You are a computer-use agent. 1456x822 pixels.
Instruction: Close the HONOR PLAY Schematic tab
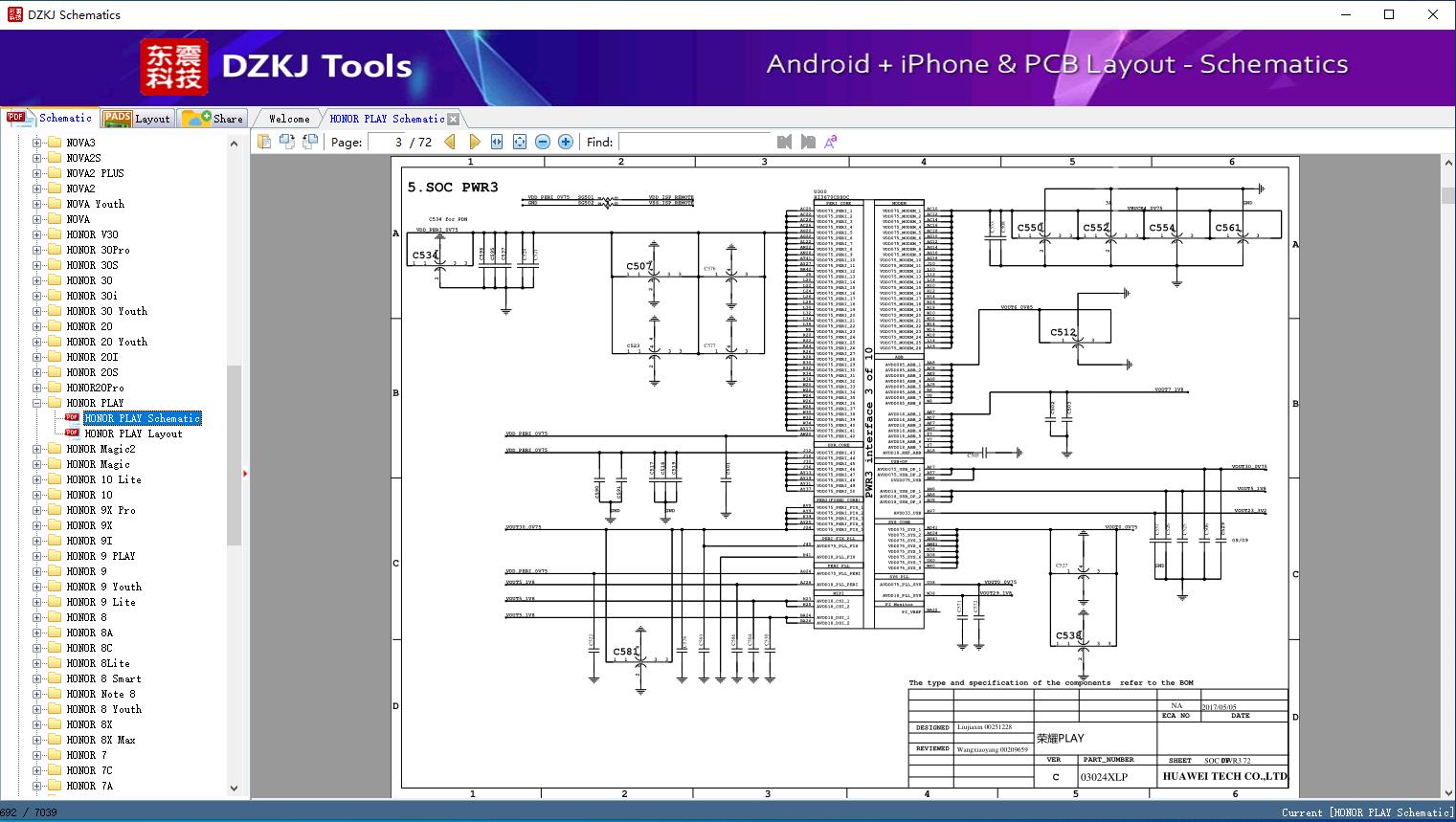coord(453,119)
